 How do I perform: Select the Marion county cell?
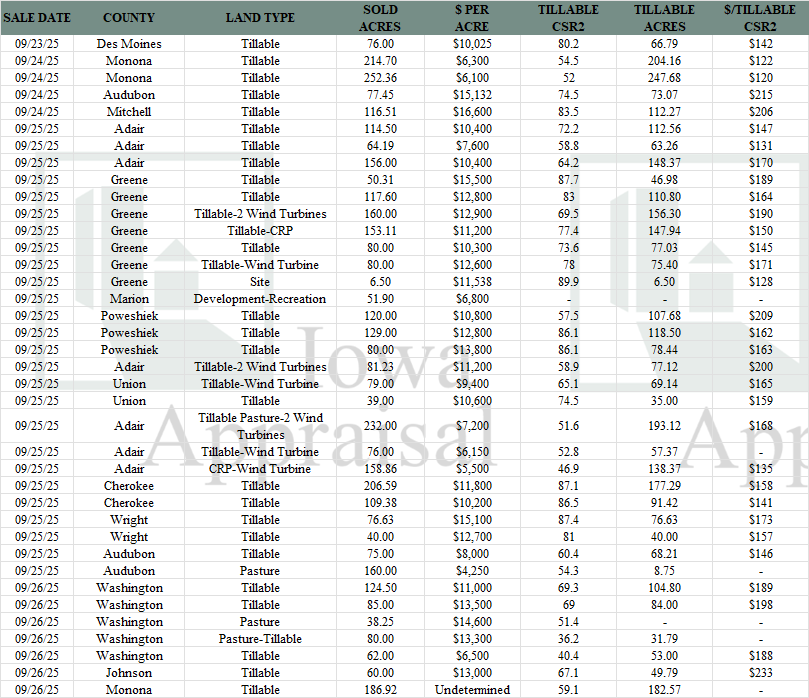[x=129, y=299]
